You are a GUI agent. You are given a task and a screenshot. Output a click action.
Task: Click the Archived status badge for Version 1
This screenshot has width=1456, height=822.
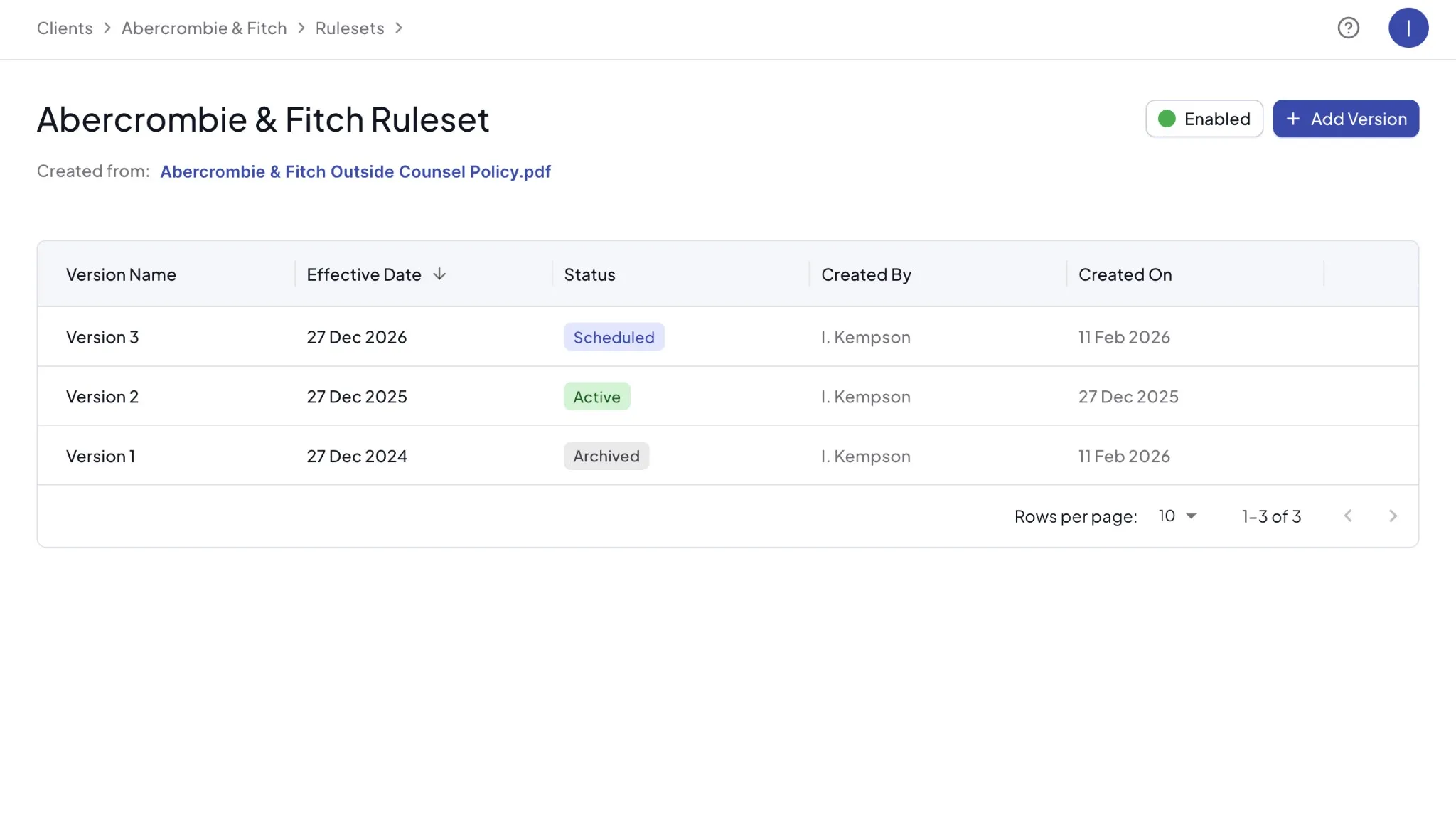(606, 457)
